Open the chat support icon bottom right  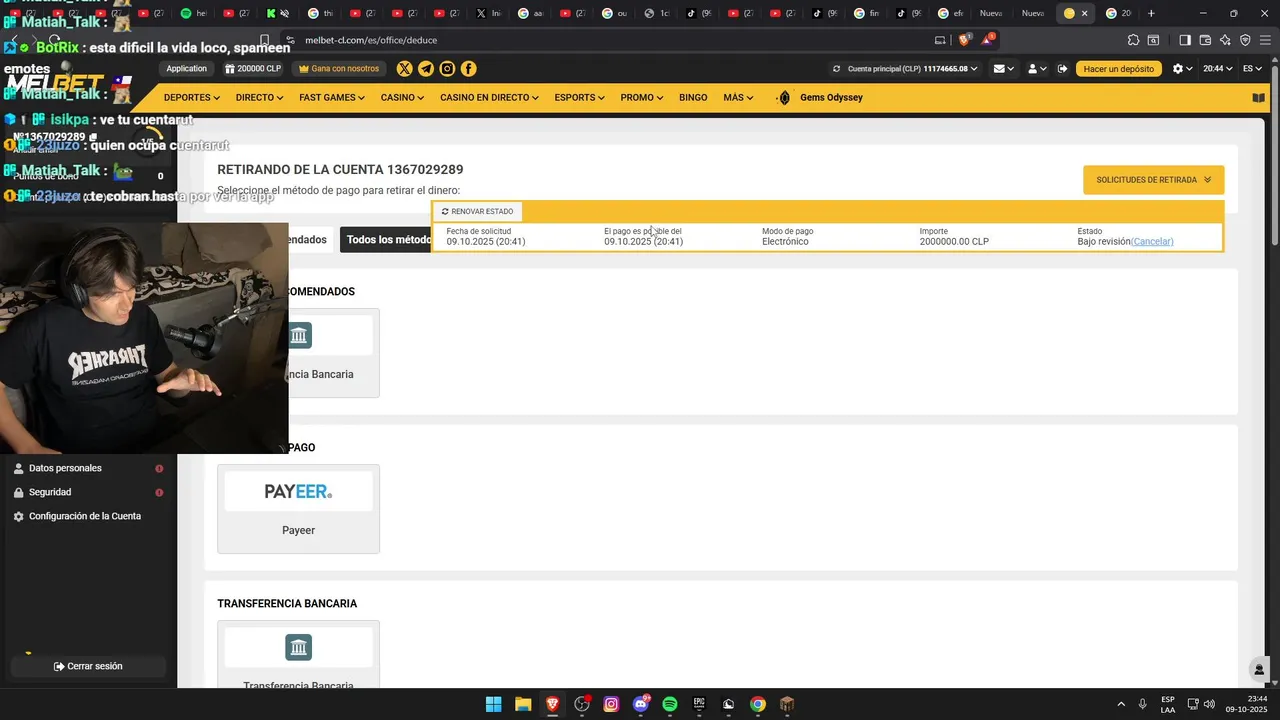pyautogui.click(x=1259, y=669)
